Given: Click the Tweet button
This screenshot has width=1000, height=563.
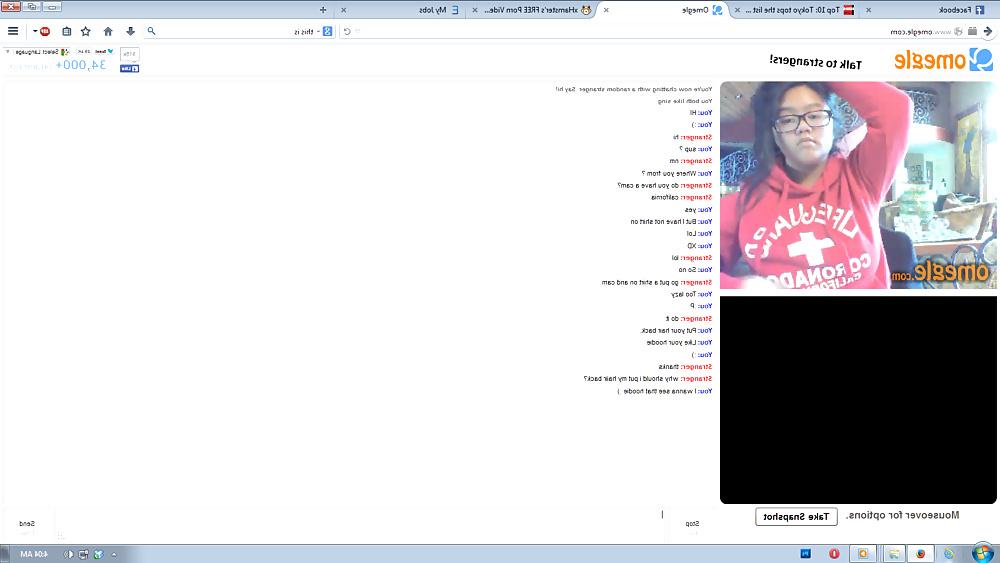Looking at the screenshot, I should pos(105,52).
